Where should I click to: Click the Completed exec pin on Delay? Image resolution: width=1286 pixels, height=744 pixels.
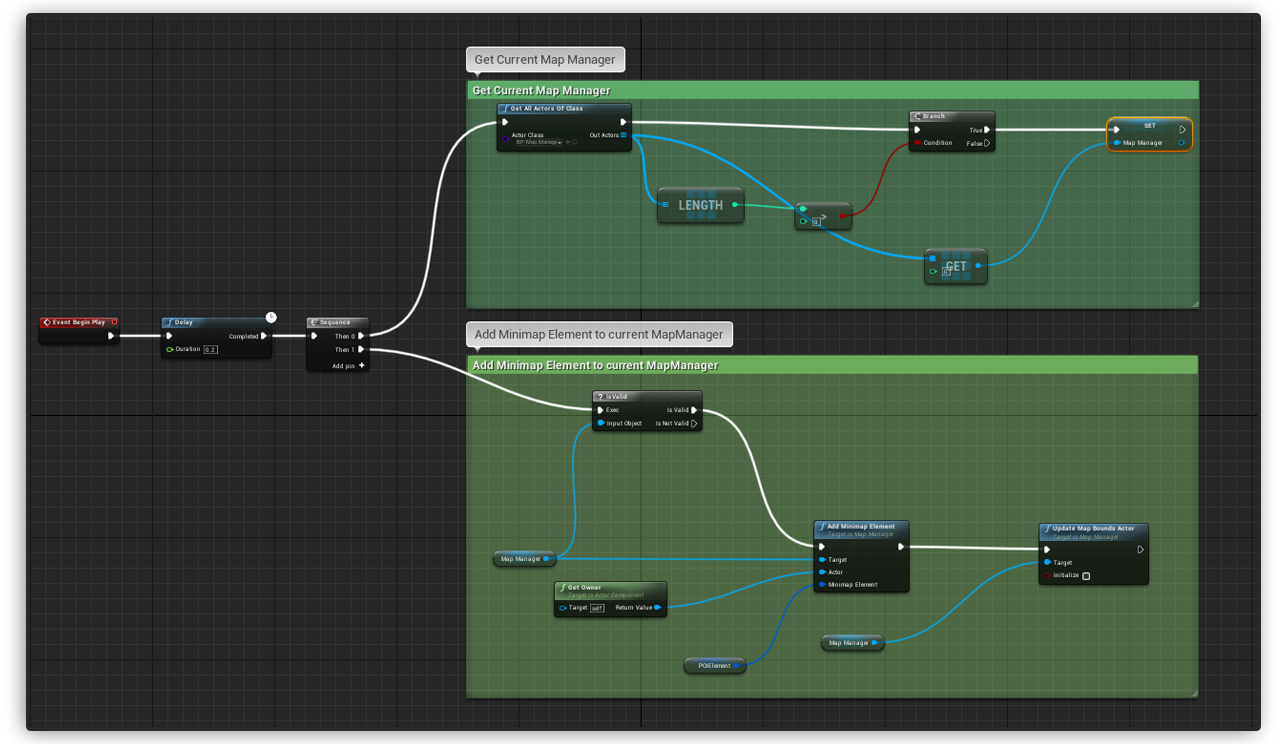coord(264,336)
